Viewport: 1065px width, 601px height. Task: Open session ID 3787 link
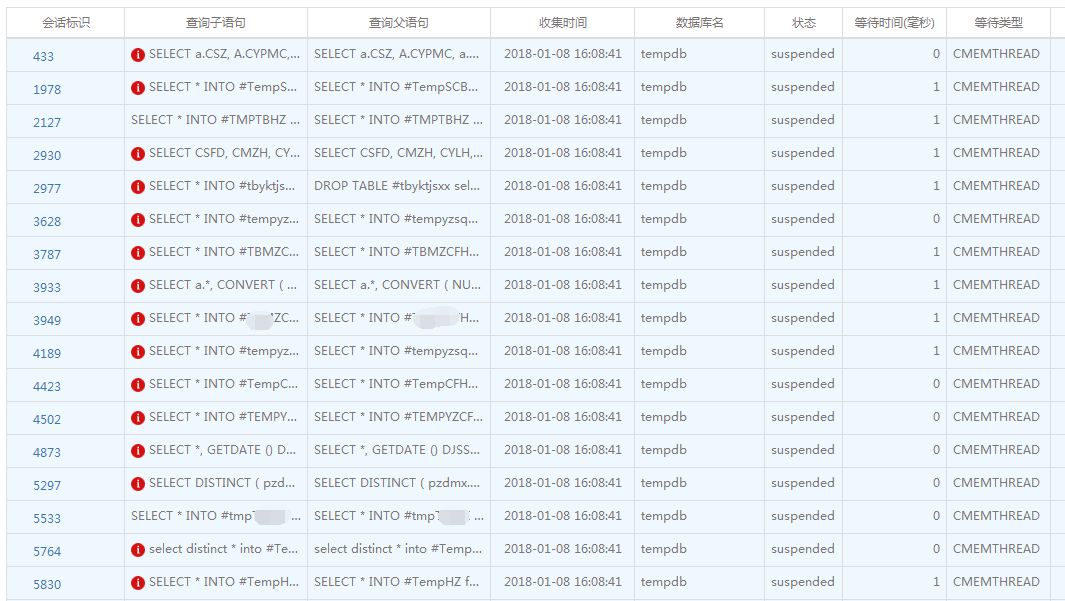pyautogui.click(x=47, y=255)
